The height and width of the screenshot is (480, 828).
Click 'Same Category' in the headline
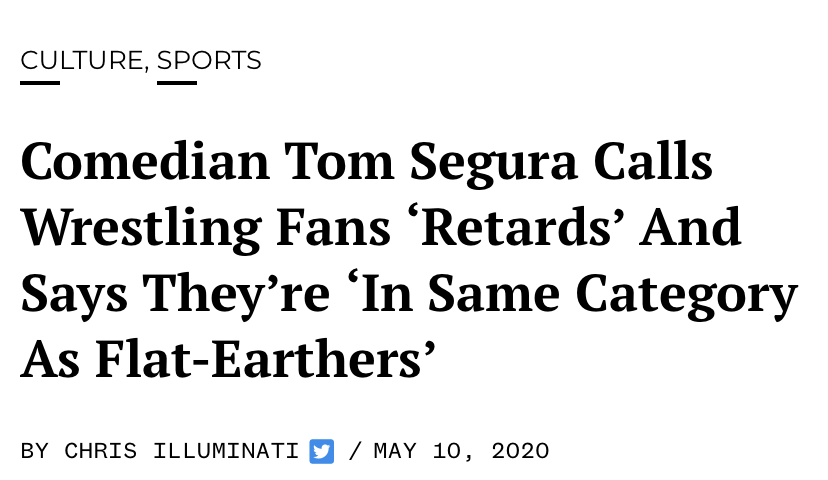tap(613, 296)
